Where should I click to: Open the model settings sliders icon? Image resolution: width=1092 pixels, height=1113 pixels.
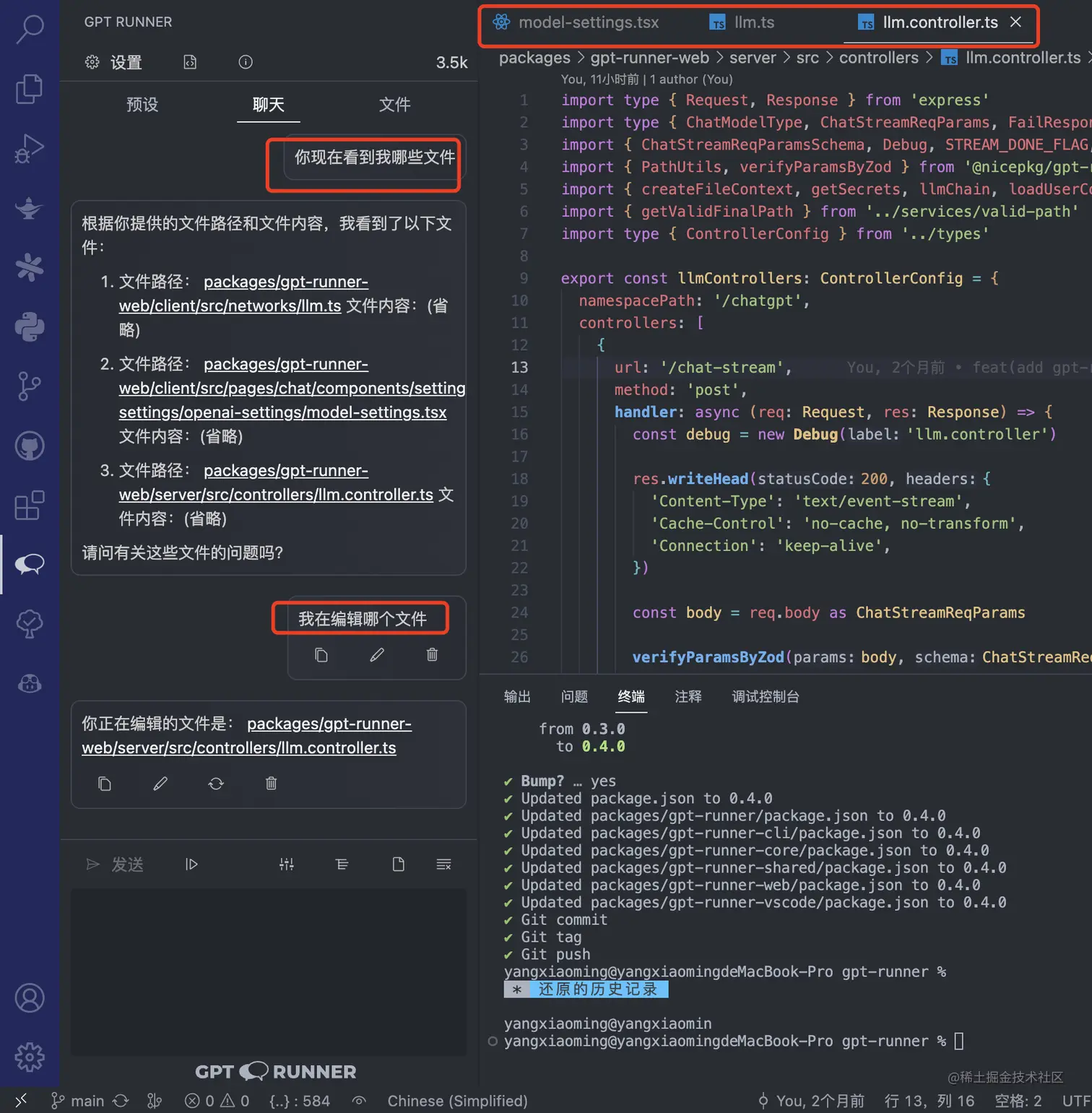coord(287,865)
